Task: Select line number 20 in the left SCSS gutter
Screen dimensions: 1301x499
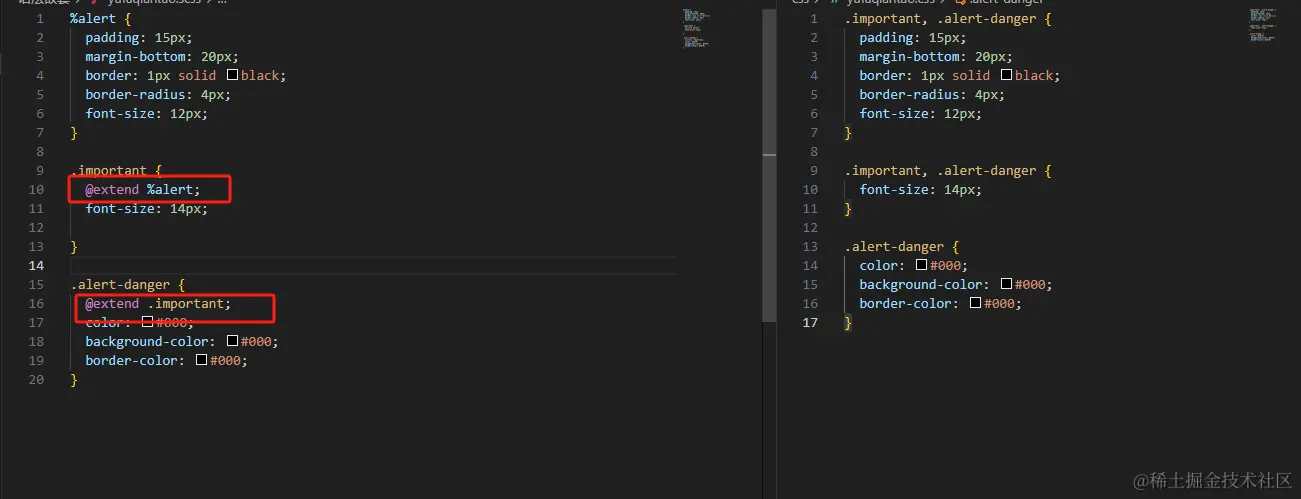Action: [36, 379]
